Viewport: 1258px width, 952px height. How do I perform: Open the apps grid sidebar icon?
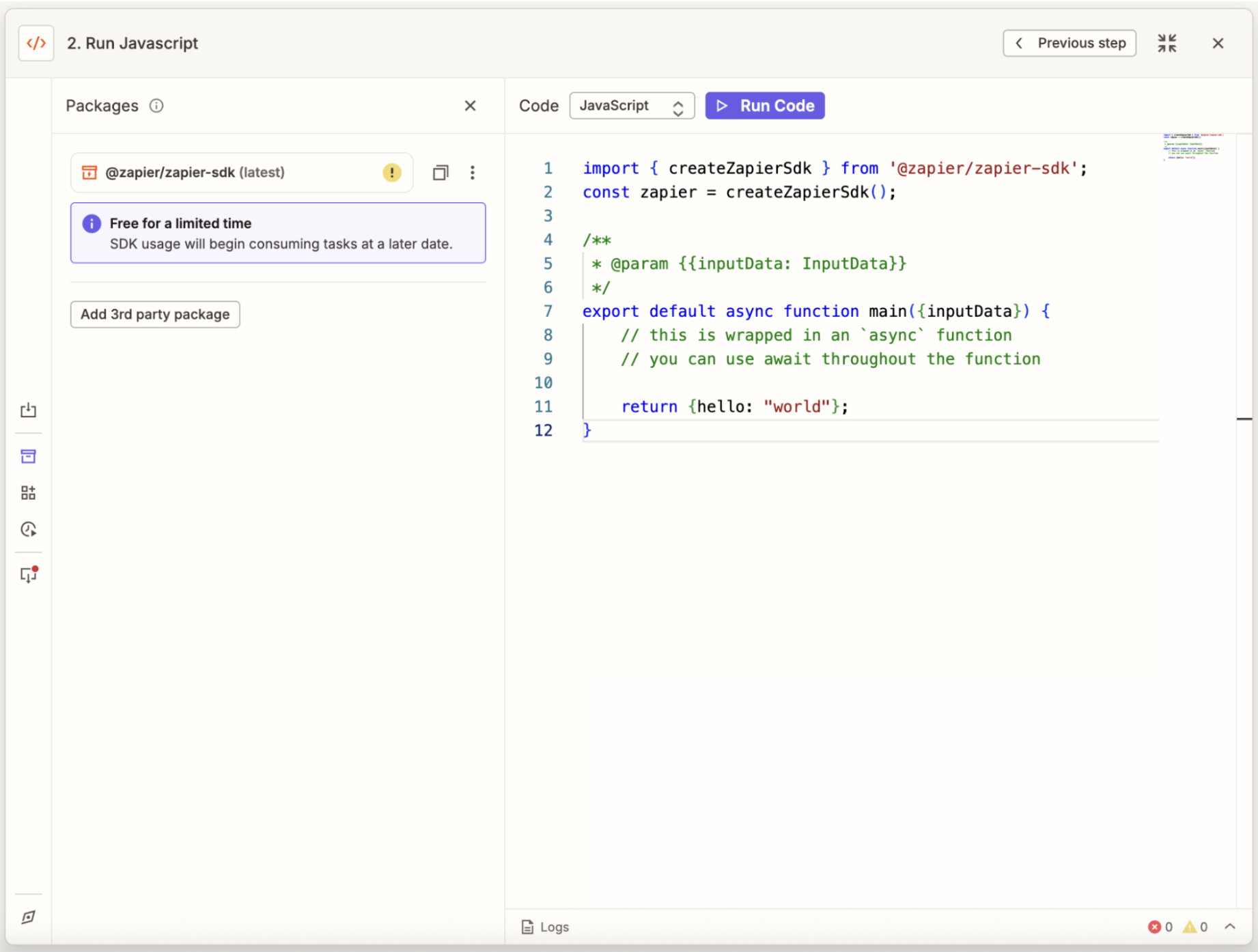(x=28, y=493)
